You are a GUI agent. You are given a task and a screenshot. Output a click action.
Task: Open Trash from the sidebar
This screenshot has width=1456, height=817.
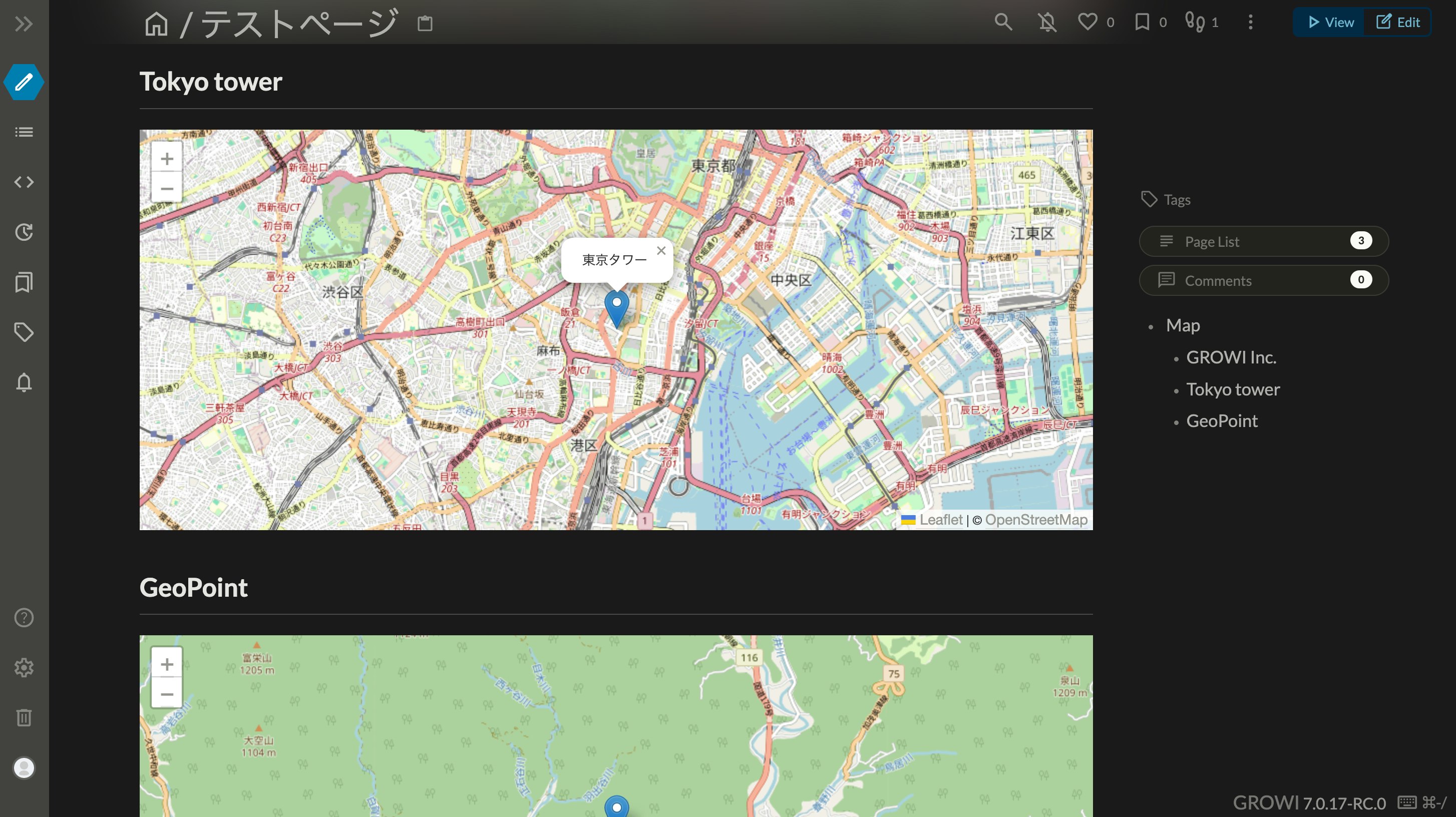(24, 717)
